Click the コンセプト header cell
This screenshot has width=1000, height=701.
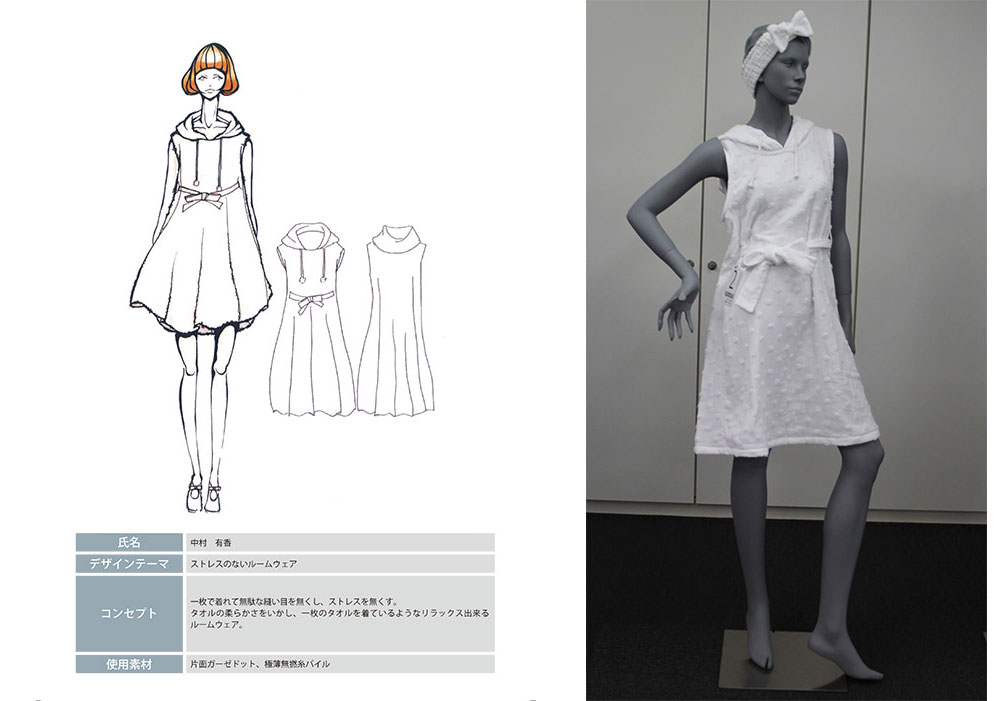[x=129, y=613]
